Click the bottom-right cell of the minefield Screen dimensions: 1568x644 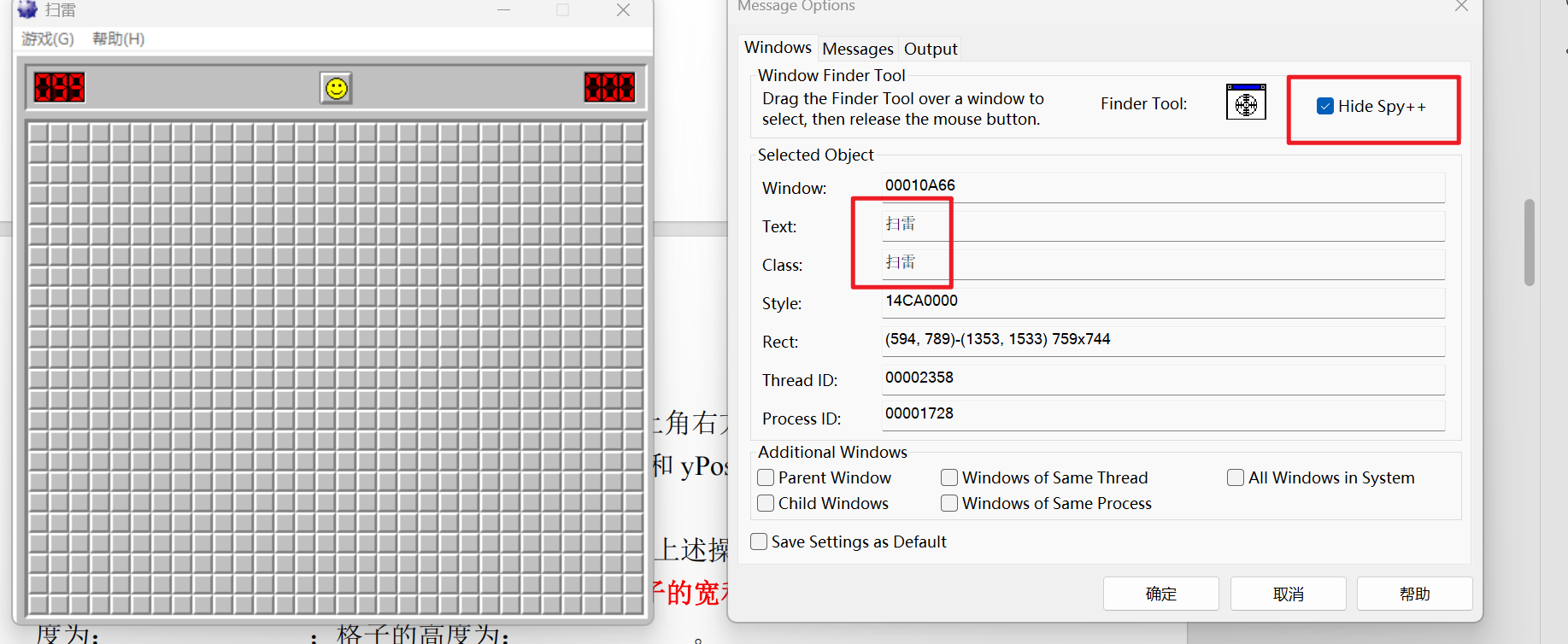tap(633, 605)
